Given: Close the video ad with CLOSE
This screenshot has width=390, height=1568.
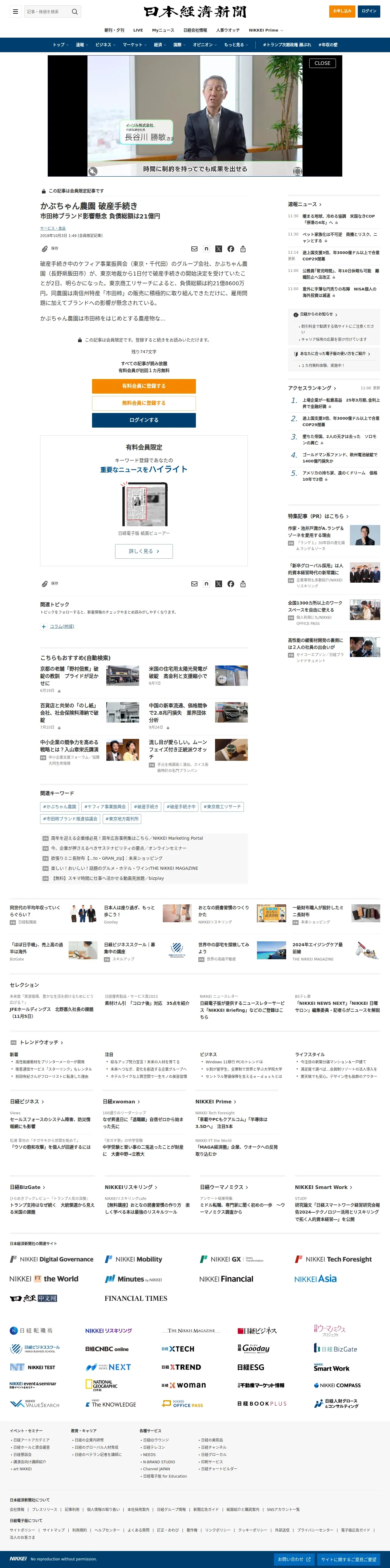Looking at the screenshot, I should point(322,63).
